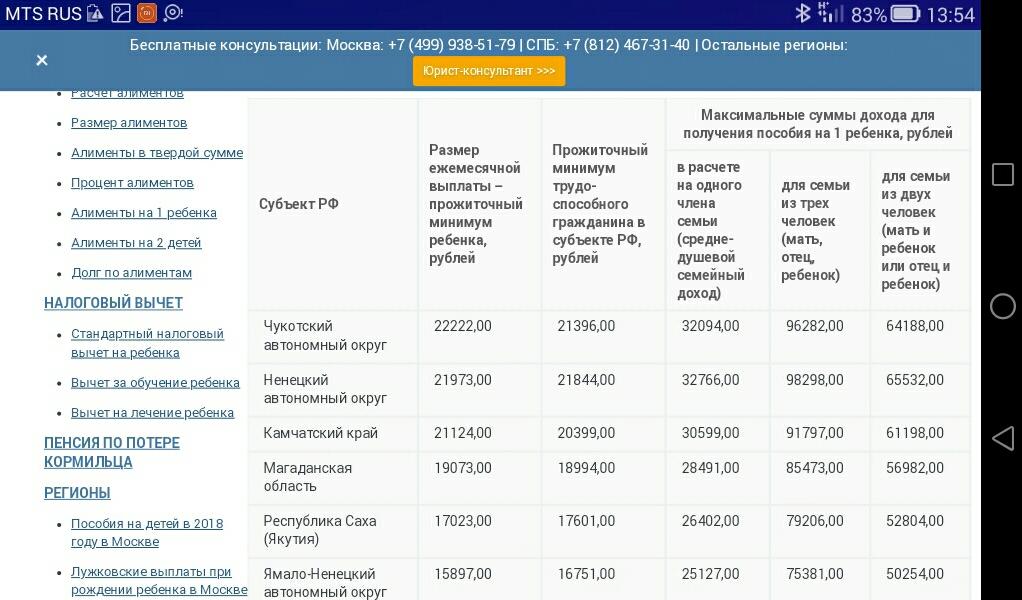This screenshot has height=600, width=1022.
Task: Open РЕГИОНЫ section heading link
Action: tap(77, 493)
